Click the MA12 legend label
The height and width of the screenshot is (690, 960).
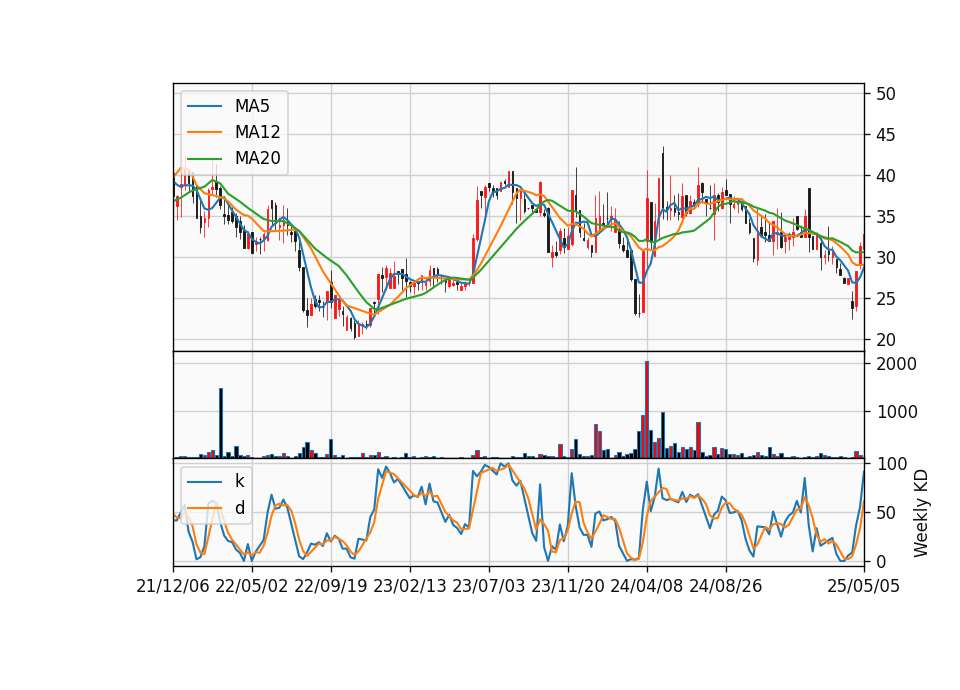point(257,132)
